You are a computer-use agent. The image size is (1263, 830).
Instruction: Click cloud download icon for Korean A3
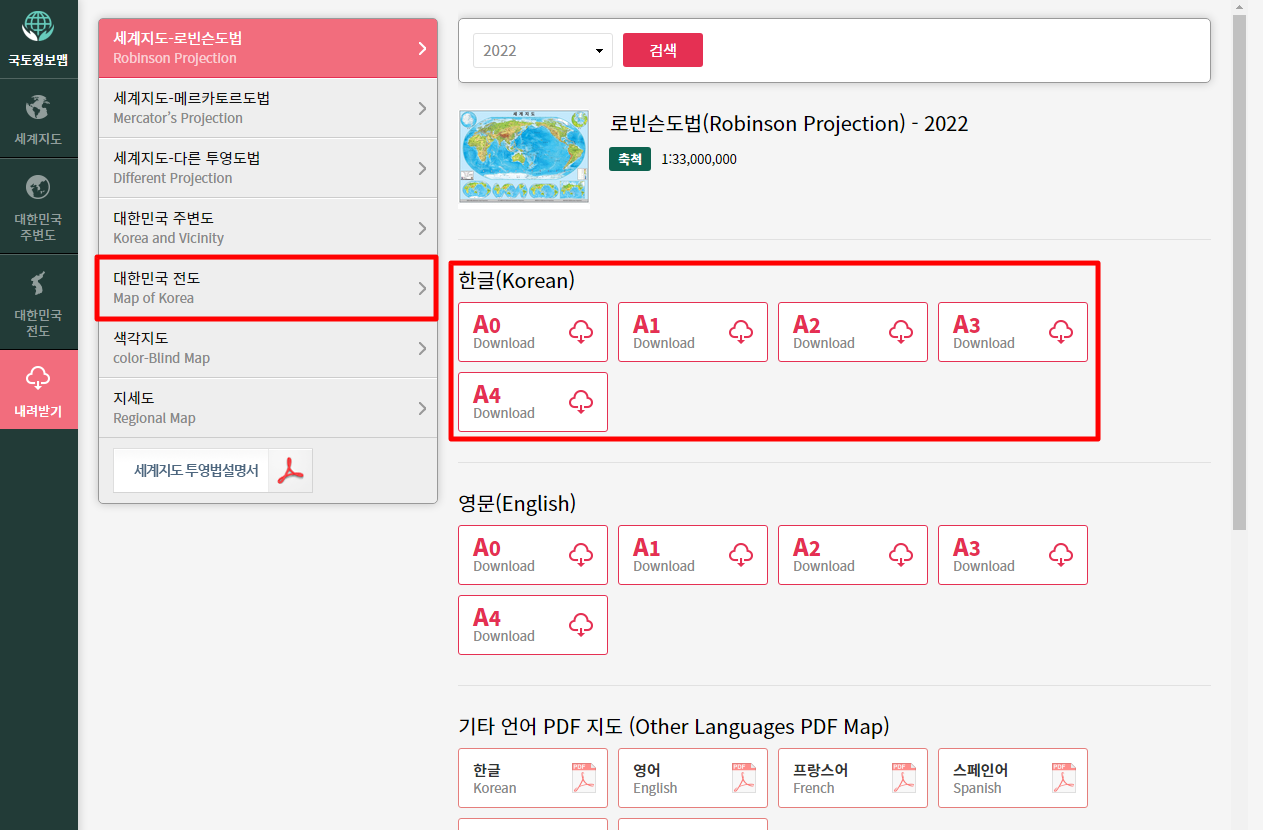point(1061,332)
